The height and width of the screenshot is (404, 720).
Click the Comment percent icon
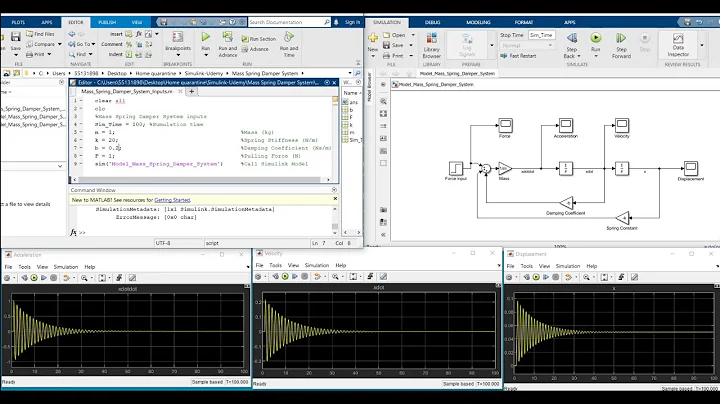coord(129,44)
